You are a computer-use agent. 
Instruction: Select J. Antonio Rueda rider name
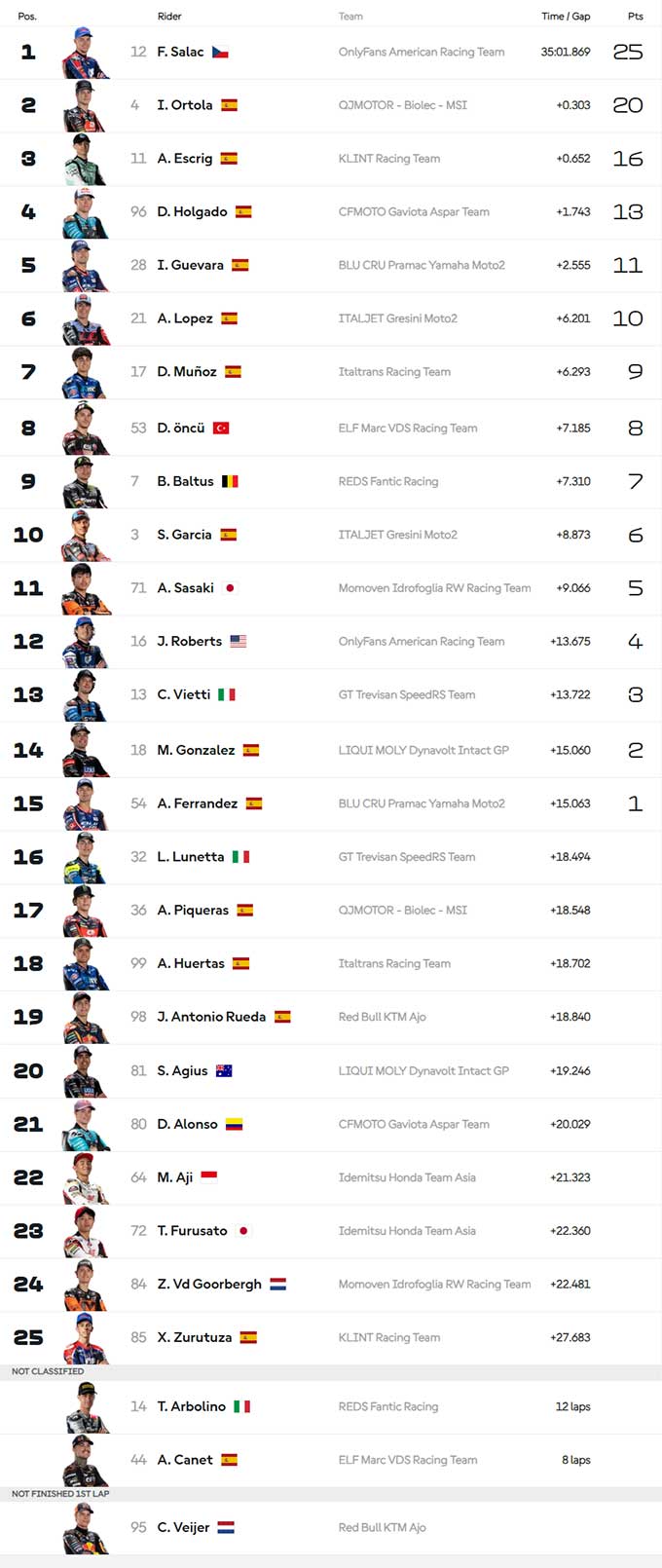point(211,1017)
